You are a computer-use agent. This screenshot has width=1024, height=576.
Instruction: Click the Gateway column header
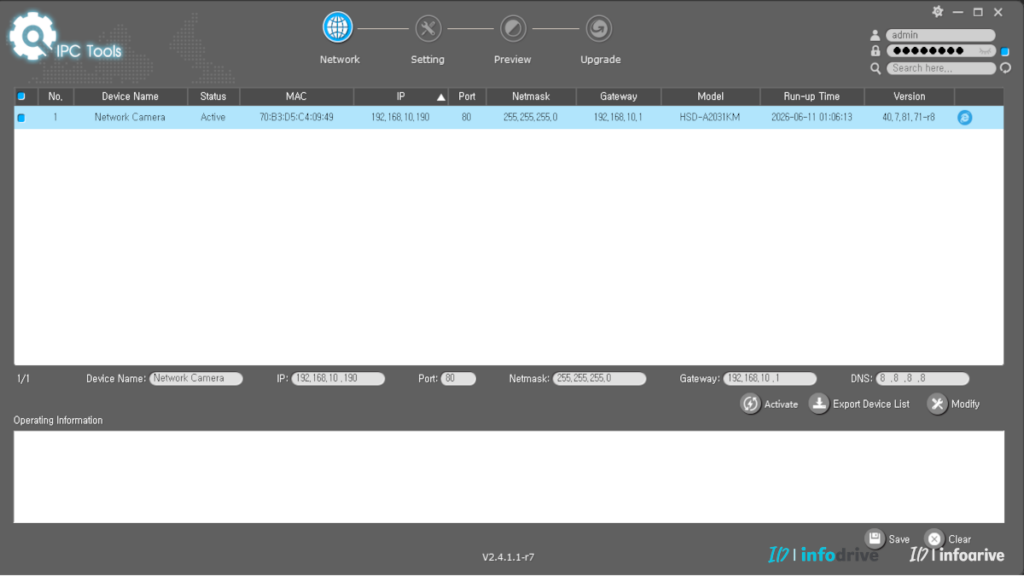[618, 97]
